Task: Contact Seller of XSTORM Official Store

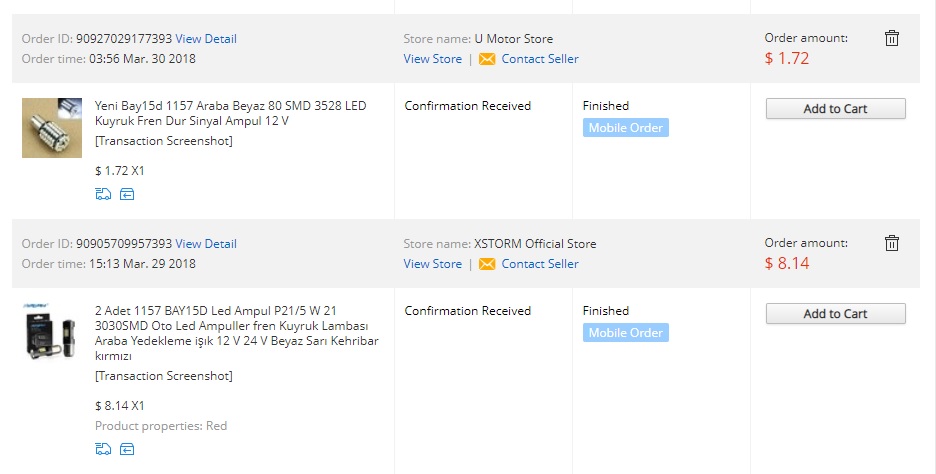Action: pyautogui.click(x=540, y=264)
